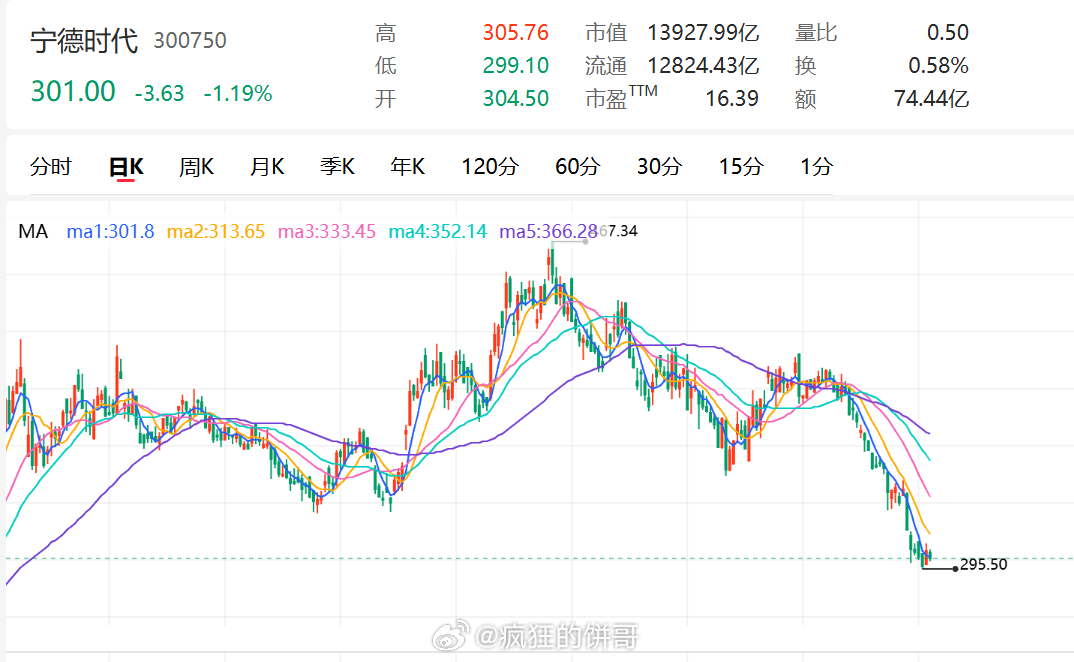Viewport: 1074px width, 662px height.
Task: Click the turnover rate 0.58%
Action: click(x=938, y=65)
